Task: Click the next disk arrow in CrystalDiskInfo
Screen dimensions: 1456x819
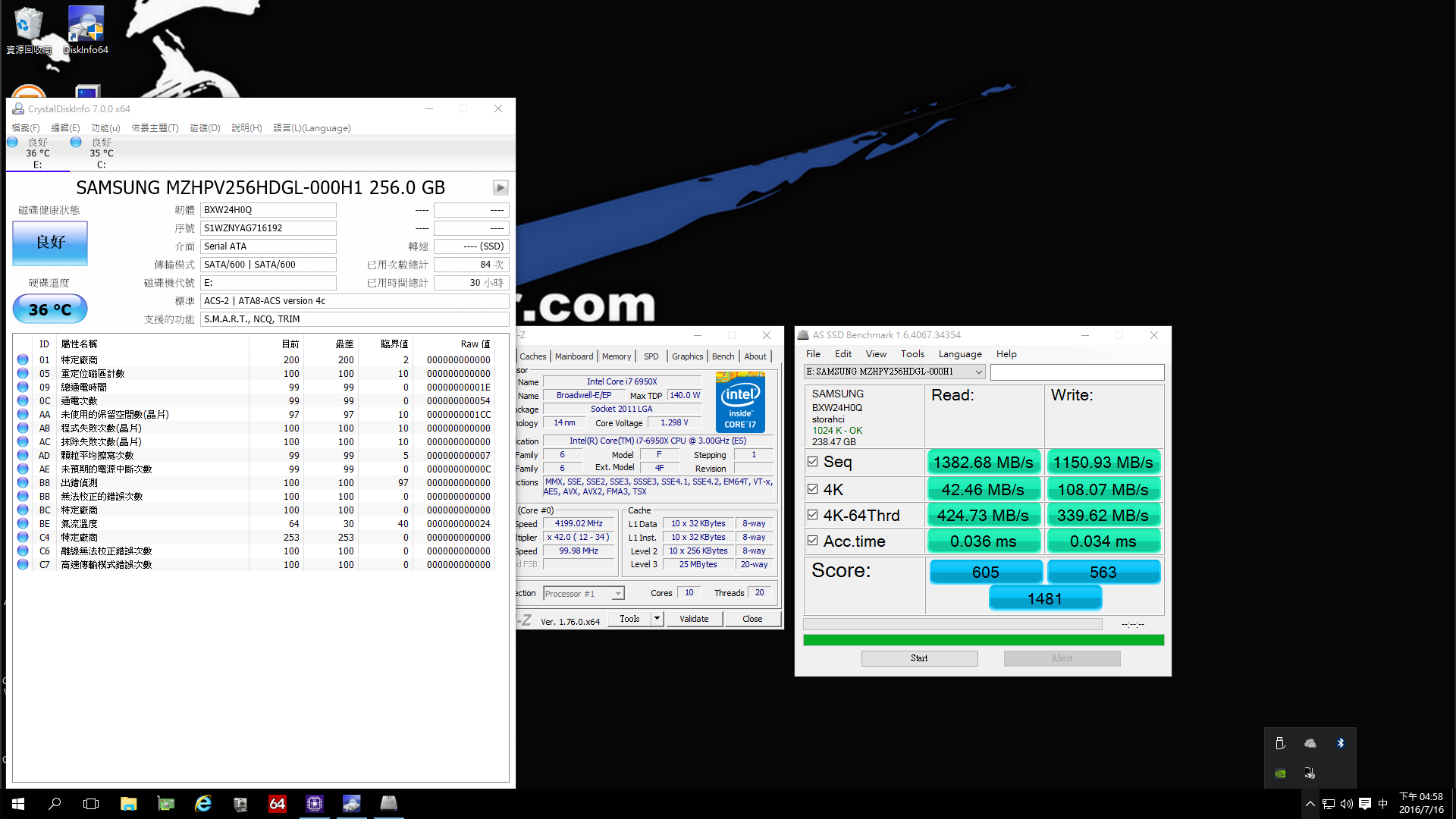Action: pyautogui.click(x=500, y=187)
